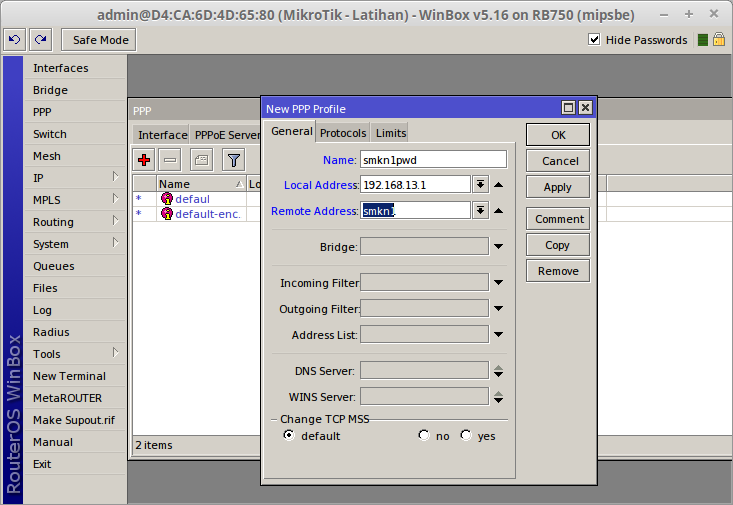Screen dimensions: 733x505
Task: Click the funnel Filter icon in PPP window
Action: [x=234, y=160]
